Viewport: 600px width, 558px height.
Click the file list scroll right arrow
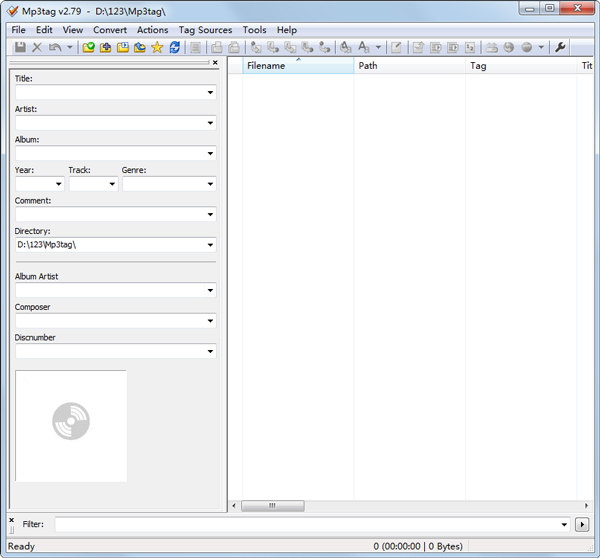click(x=586, y=506)
